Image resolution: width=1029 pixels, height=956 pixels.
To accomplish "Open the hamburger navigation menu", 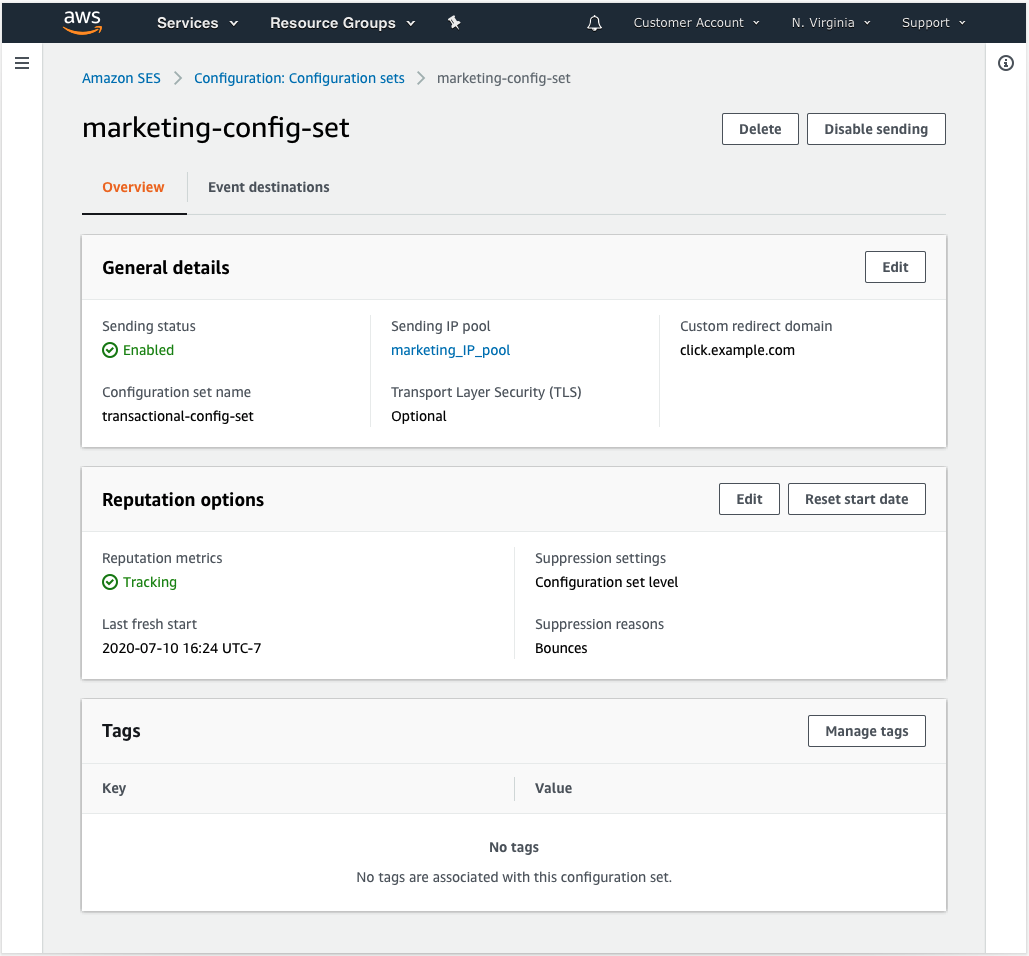I will (x=22, y=63).
